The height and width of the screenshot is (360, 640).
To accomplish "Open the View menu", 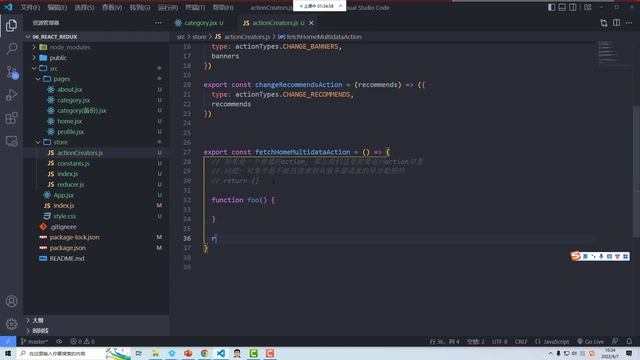I will 111,7.
